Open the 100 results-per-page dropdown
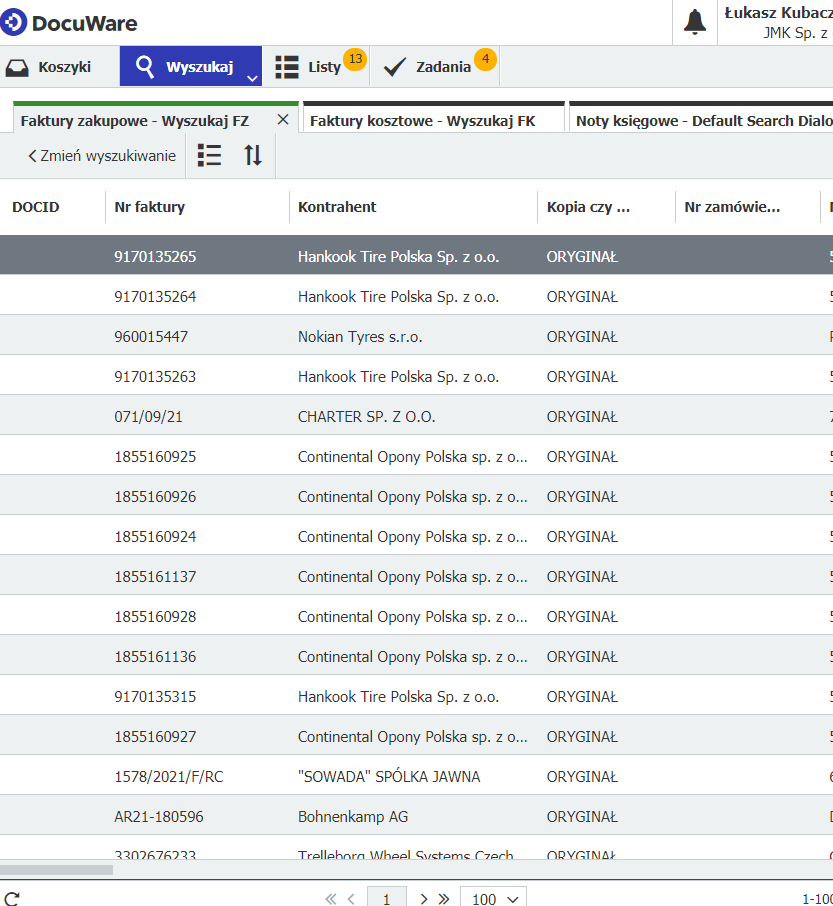 coord(493,898)
